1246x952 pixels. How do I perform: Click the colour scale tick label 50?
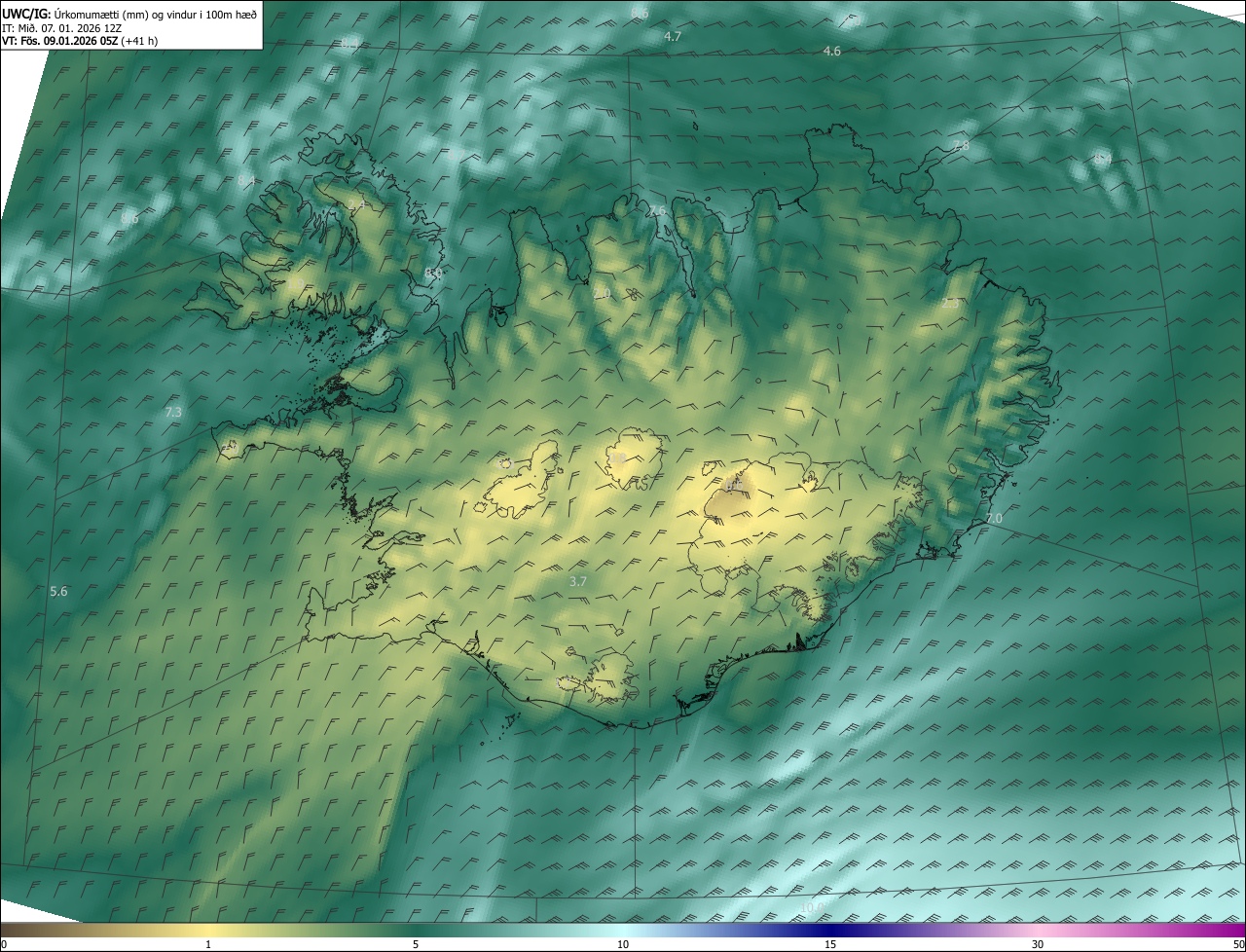pos(1238,944)
